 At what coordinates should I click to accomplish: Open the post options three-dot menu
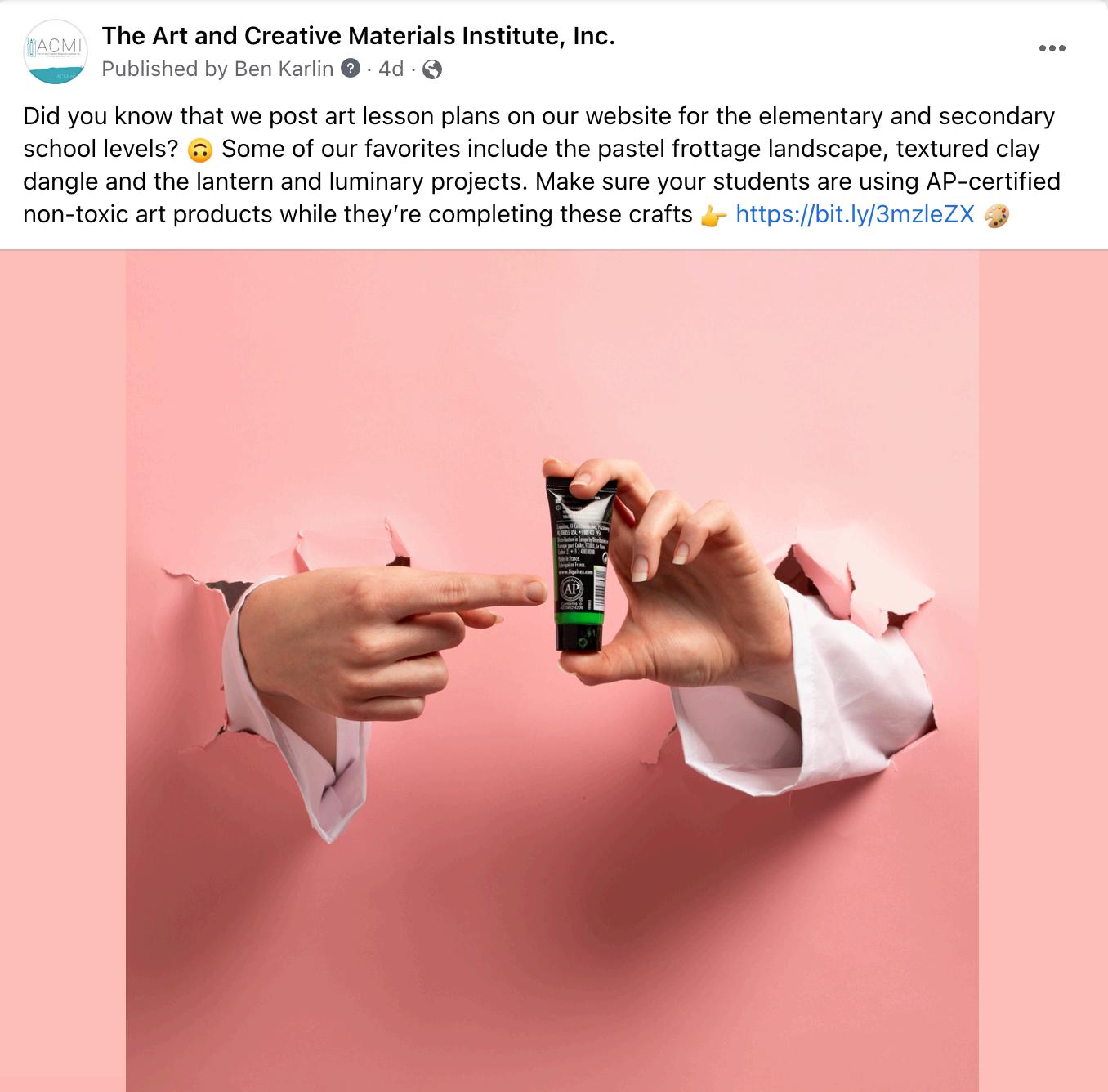click(1052, 48)
